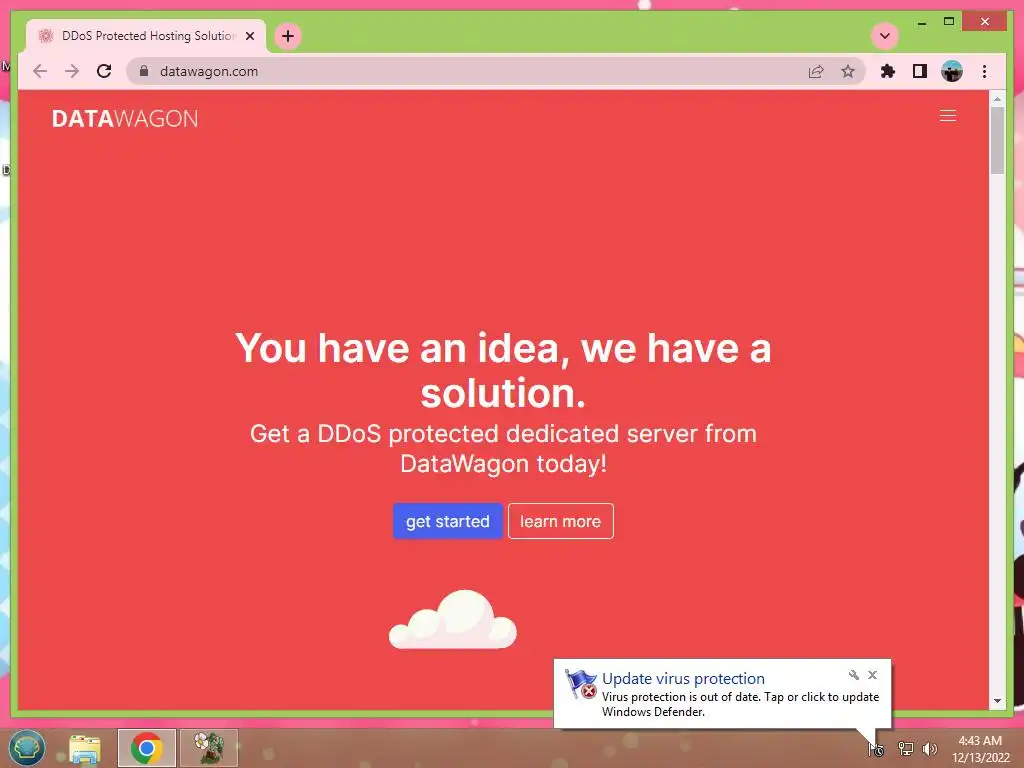Close the DDoS Protected Hosting tab
This screenshot has height=768, width=1024.
click(x=250, y=36)
